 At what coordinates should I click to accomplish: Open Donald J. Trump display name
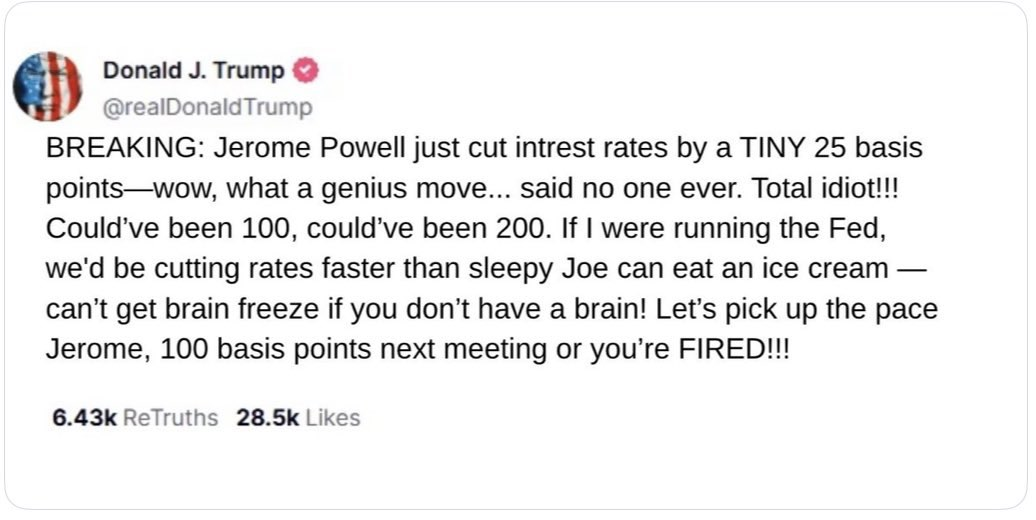pos(194,70)
